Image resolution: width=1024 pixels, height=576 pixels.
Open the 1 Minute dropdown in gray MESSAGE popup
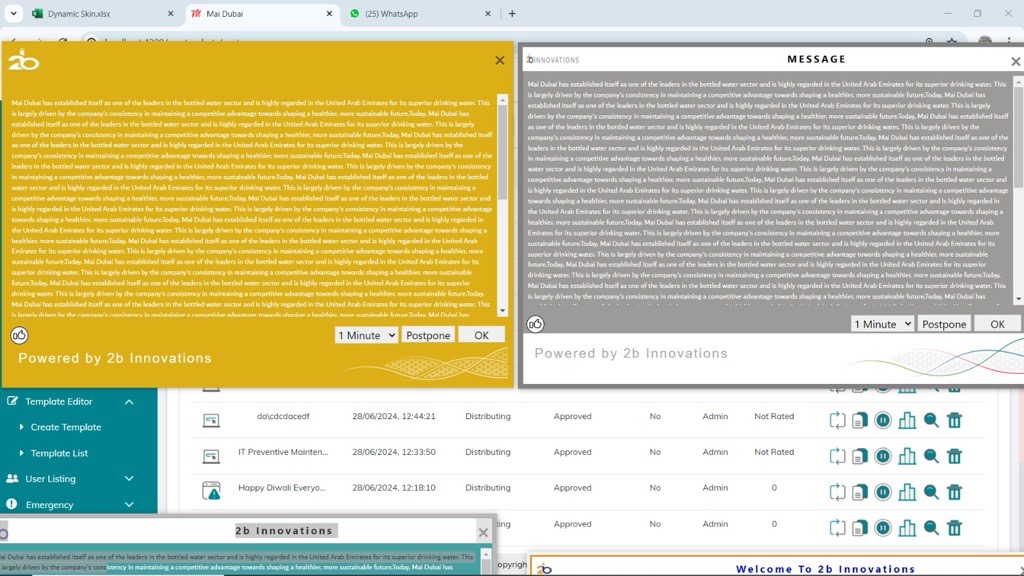882,324
